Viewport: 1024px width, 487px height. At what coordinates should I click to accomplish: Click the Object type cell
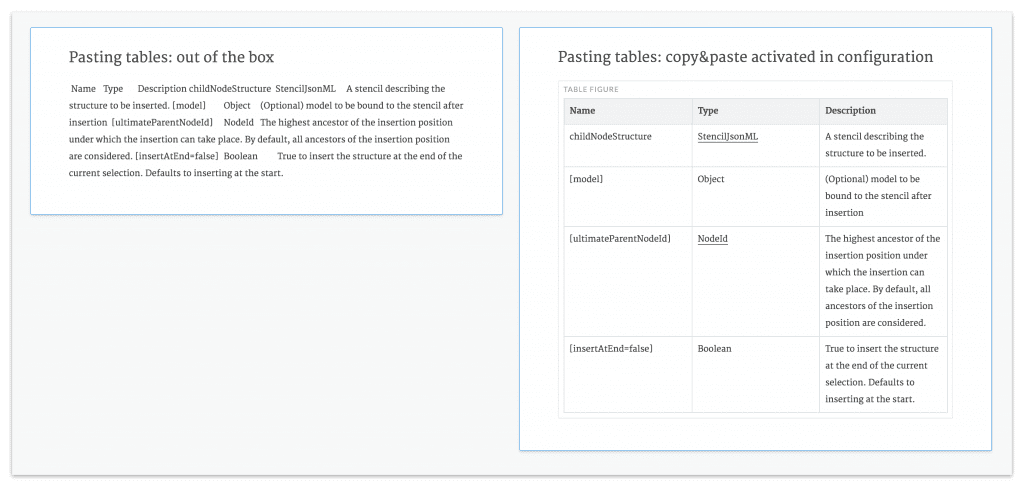tap(756, 196)
